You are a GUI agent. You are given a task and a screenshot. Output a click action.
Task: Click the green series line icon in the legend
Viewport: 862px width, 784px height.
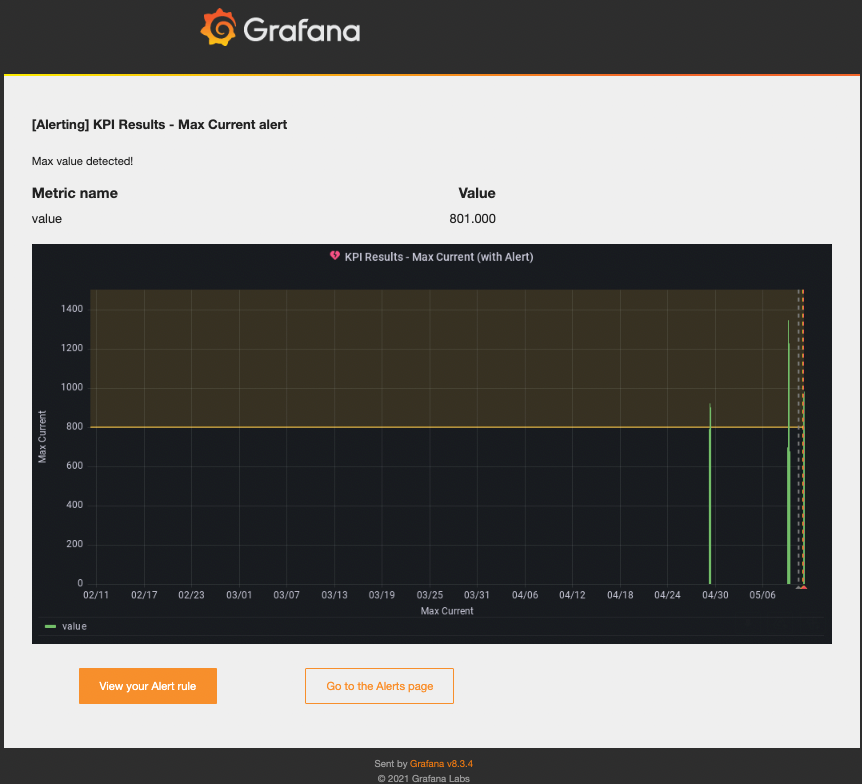pos(51,626)
